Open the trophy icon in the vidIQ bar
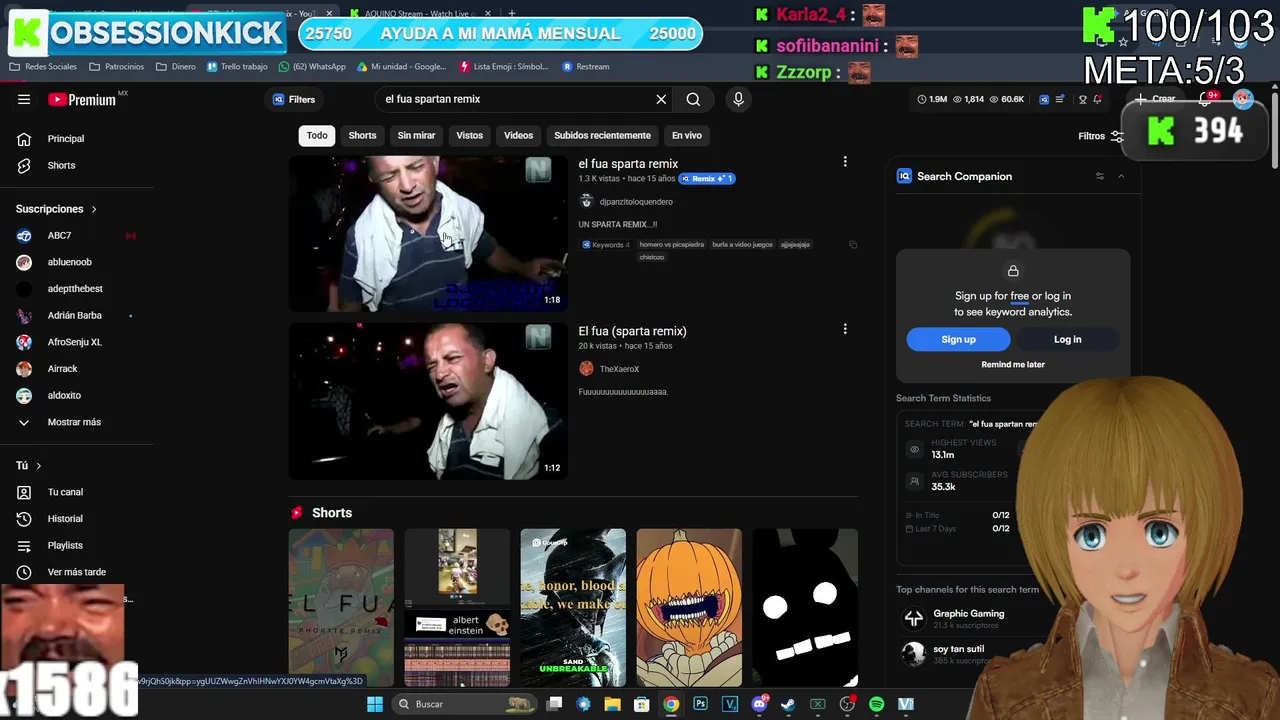The width and height of the screenshot is (1280, 720). 1082,99
